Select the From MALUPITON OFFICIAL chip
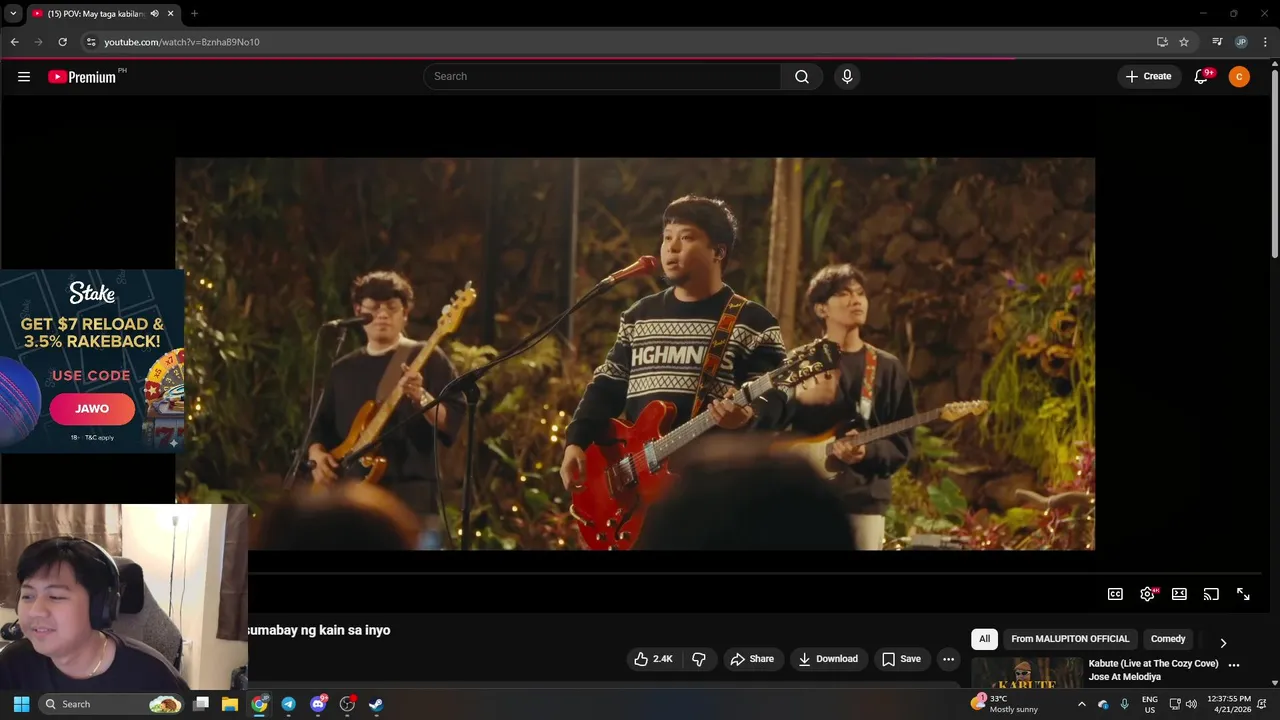Image resolution: width=1280 pixels, height=720 pixels. point(1070,639)
